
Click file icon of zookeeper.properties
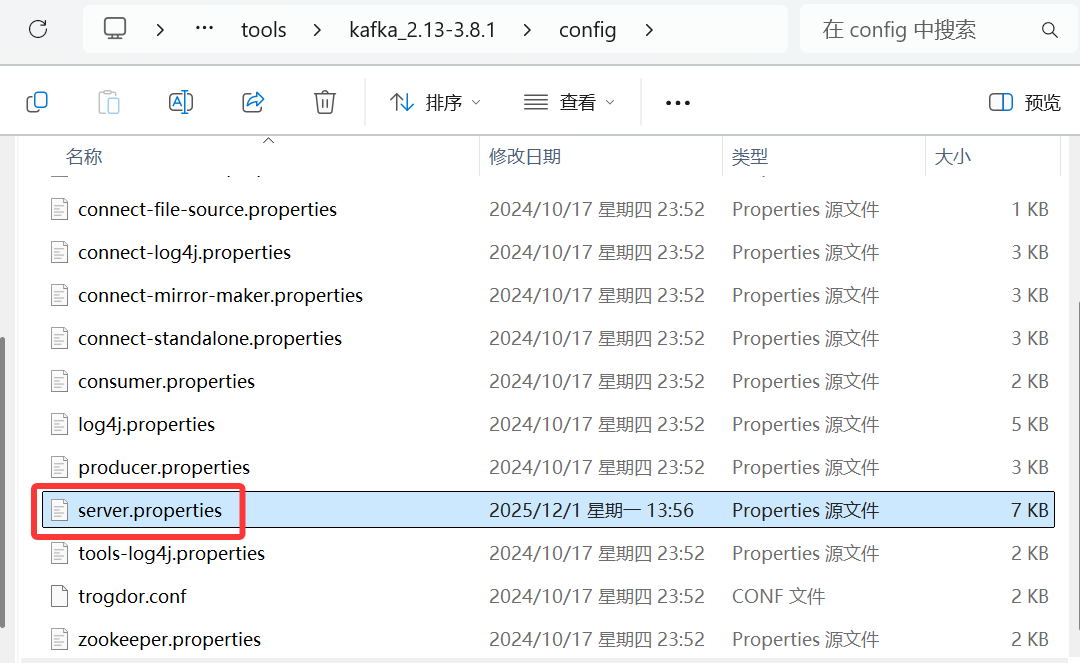click(x=60, y=640)
